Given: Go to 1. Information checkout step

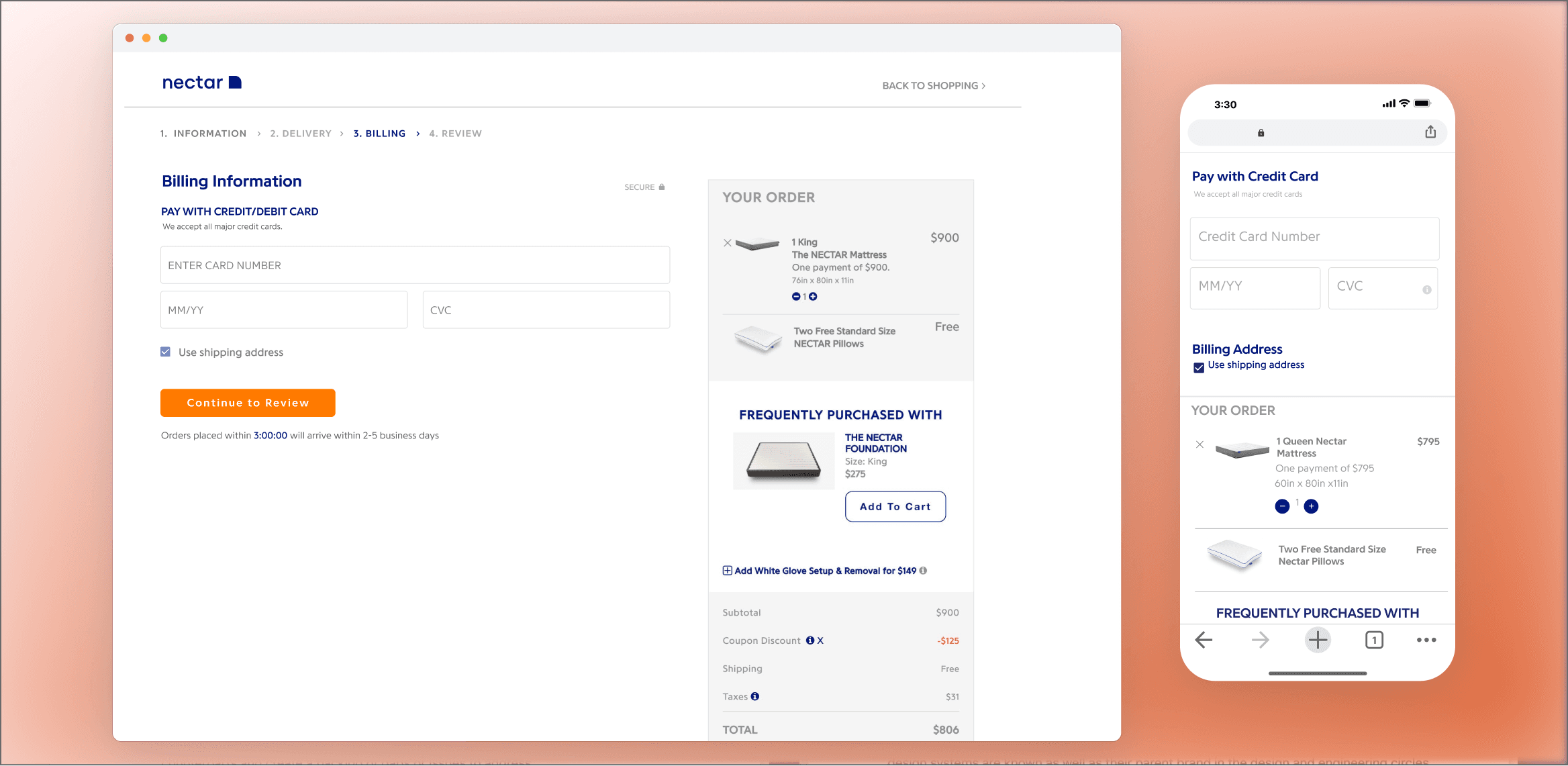Looking at the screenshot, I should click(203, 134).
